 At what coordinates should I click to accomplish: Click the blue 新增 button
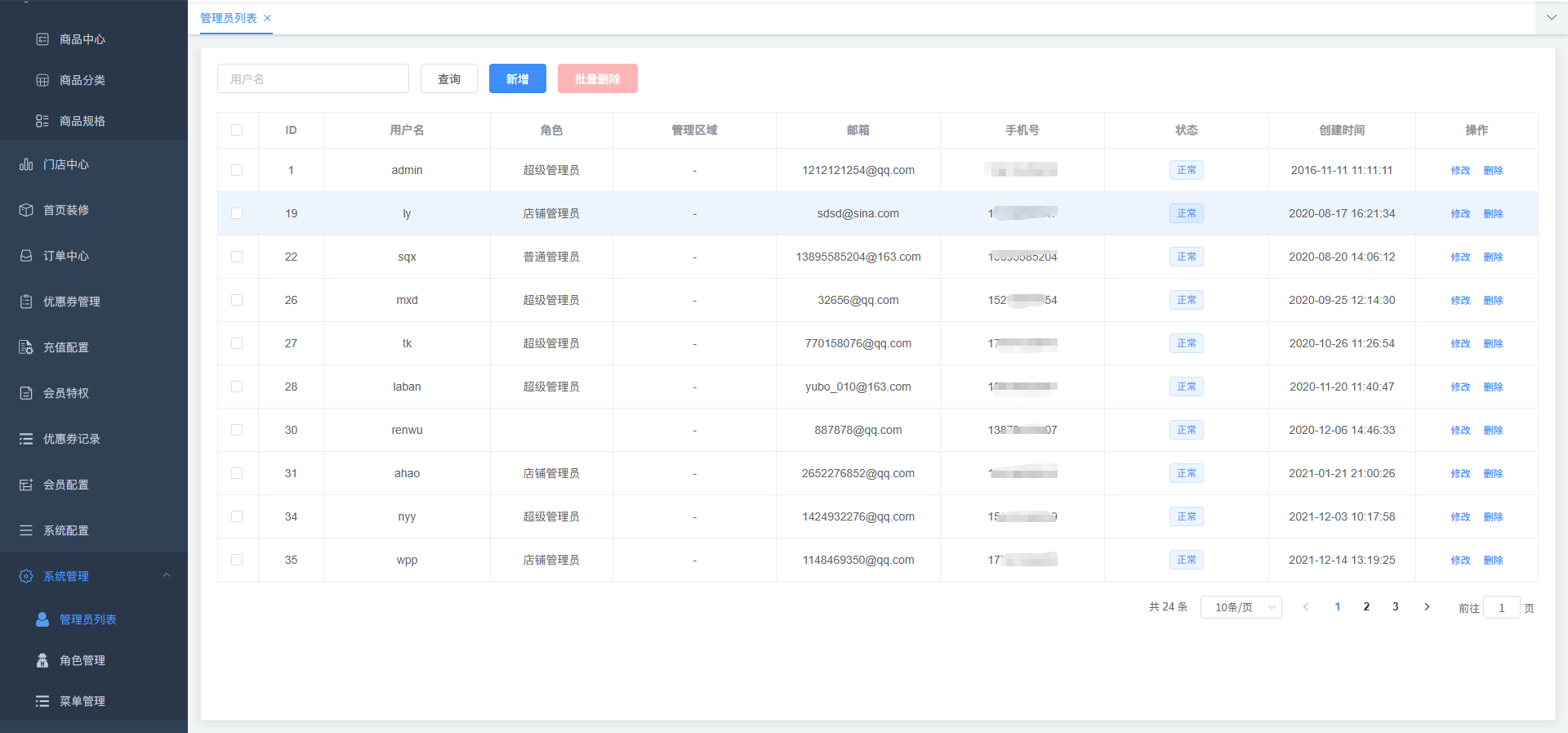click(517, 78)
